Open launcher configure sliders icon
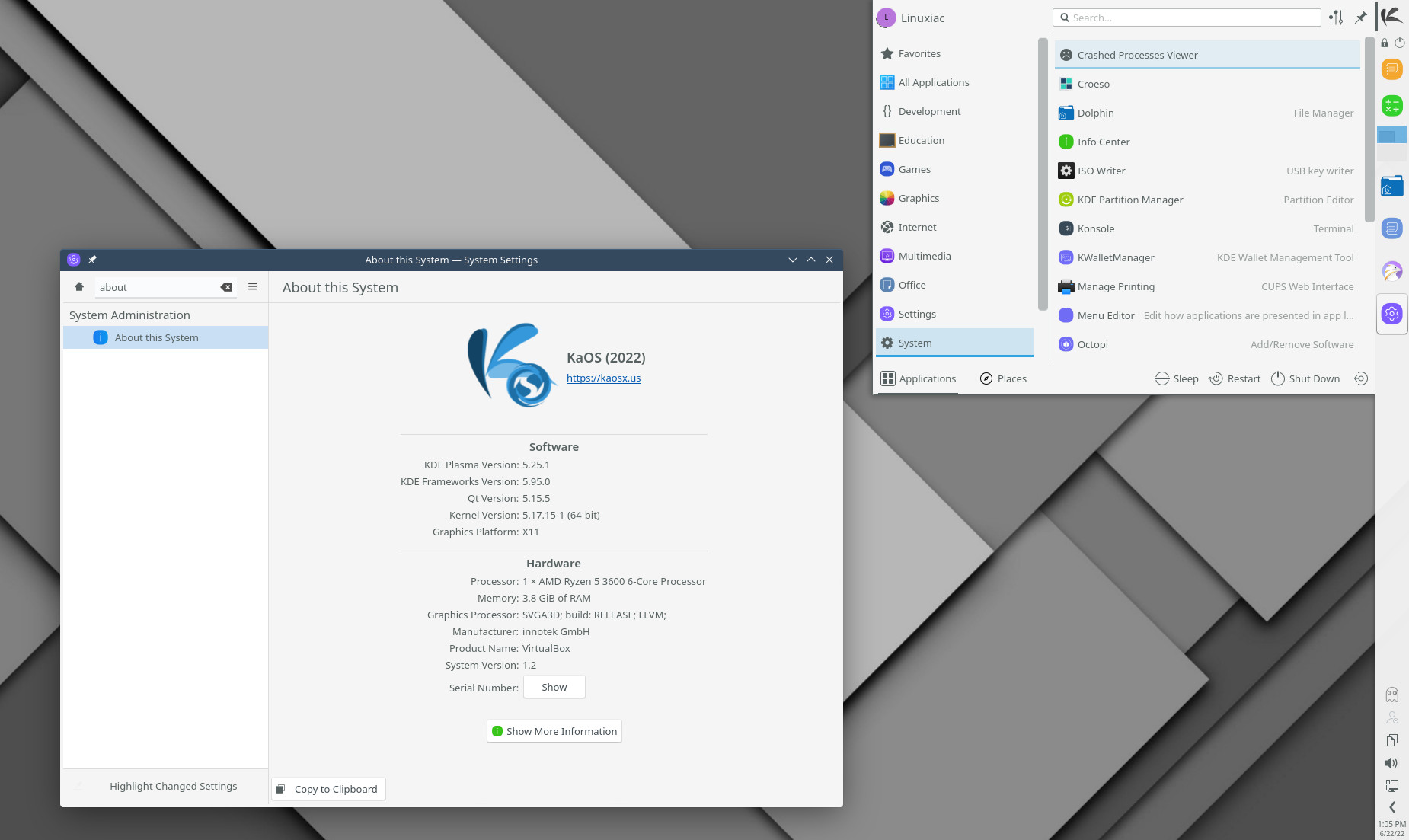Image resolution: width=1409 pixels, height=840 pixels. pos(1336,18)
